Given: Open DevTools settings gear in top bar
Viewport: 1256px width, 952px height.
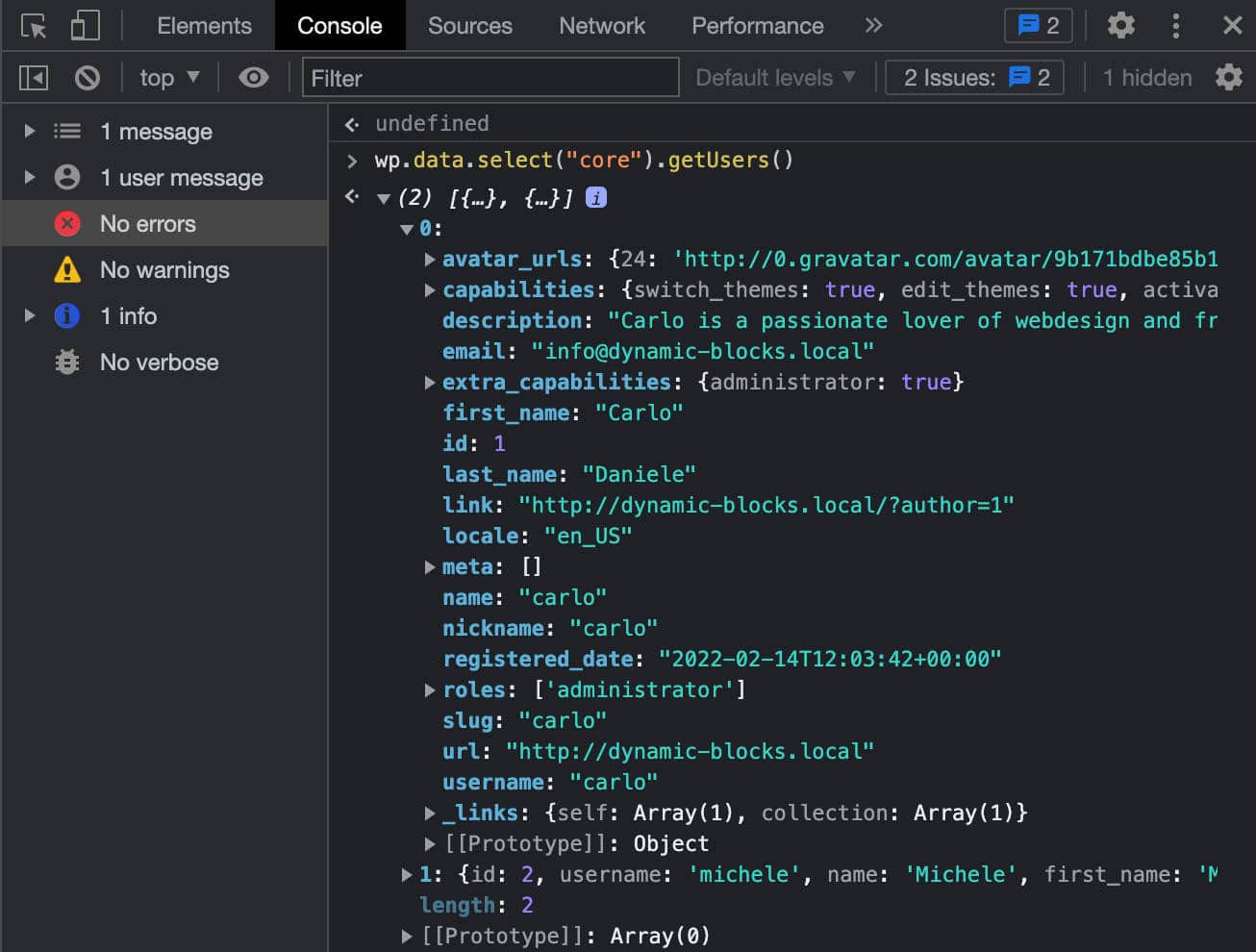Looking at the screenshot, I should tap(1120, 26).
